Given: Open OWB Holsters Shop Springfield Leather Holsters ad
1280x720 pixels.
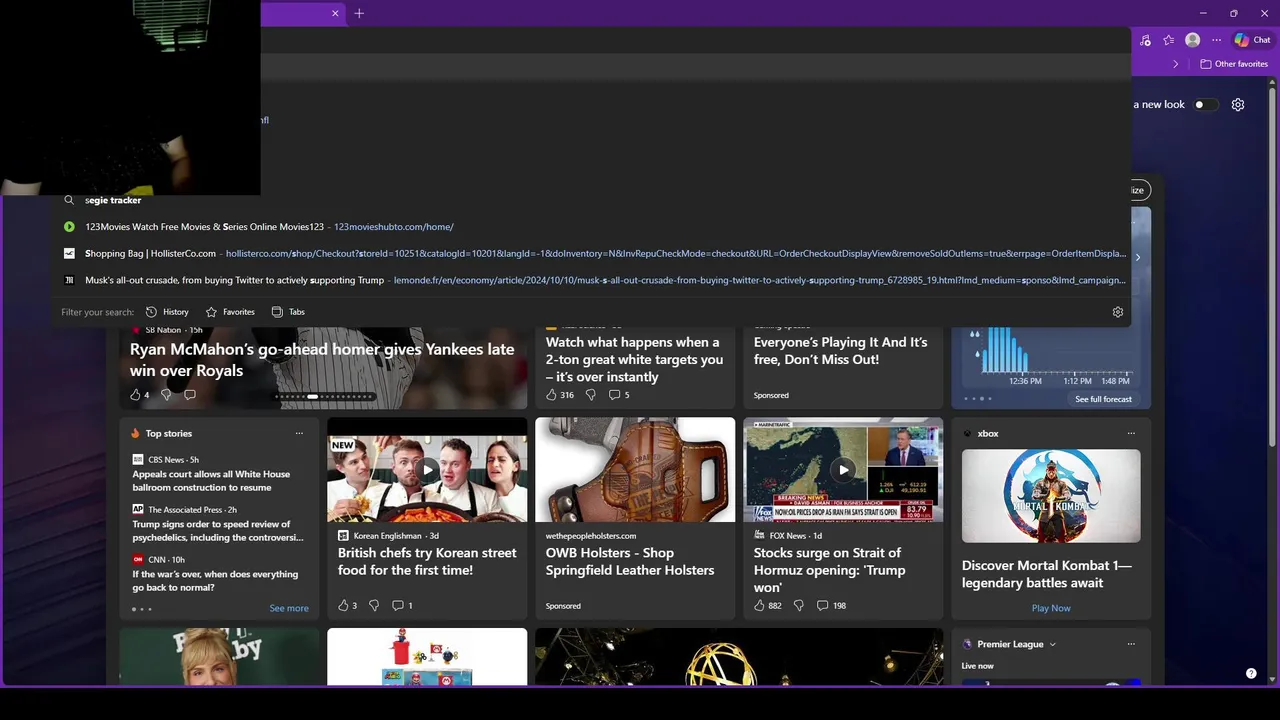Looking at the screenshot, I should coord(630,561).
